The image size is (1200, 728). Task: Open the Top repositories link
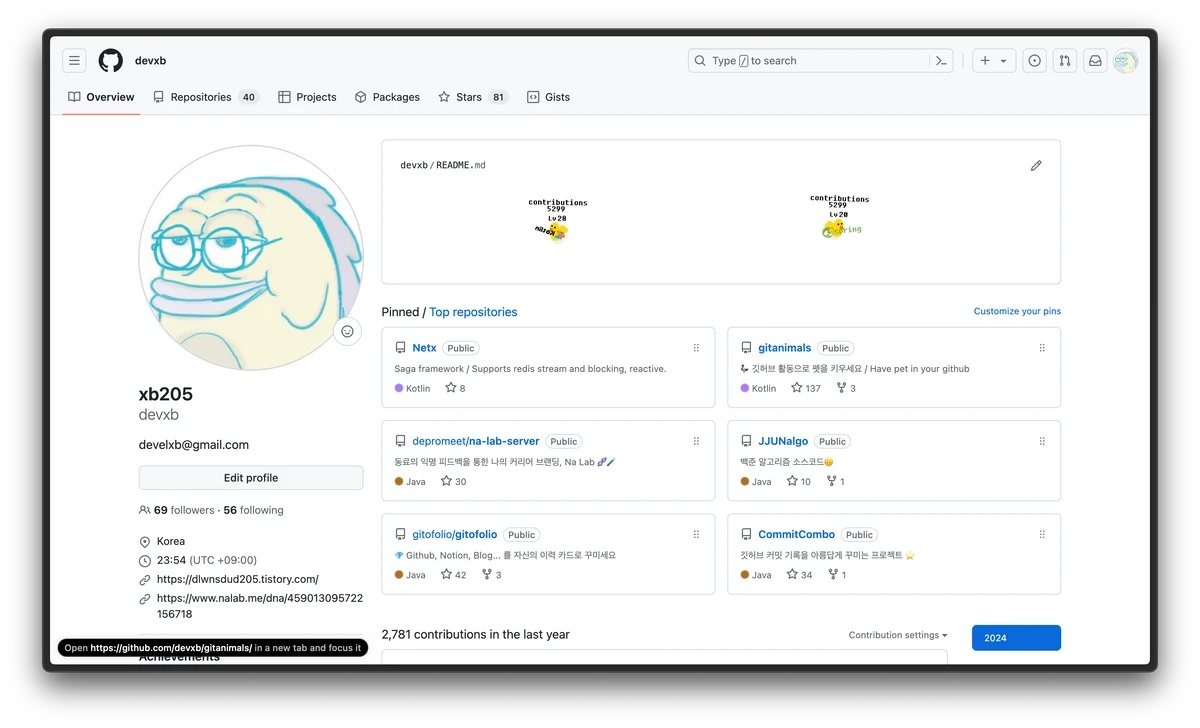click(473, 312)
